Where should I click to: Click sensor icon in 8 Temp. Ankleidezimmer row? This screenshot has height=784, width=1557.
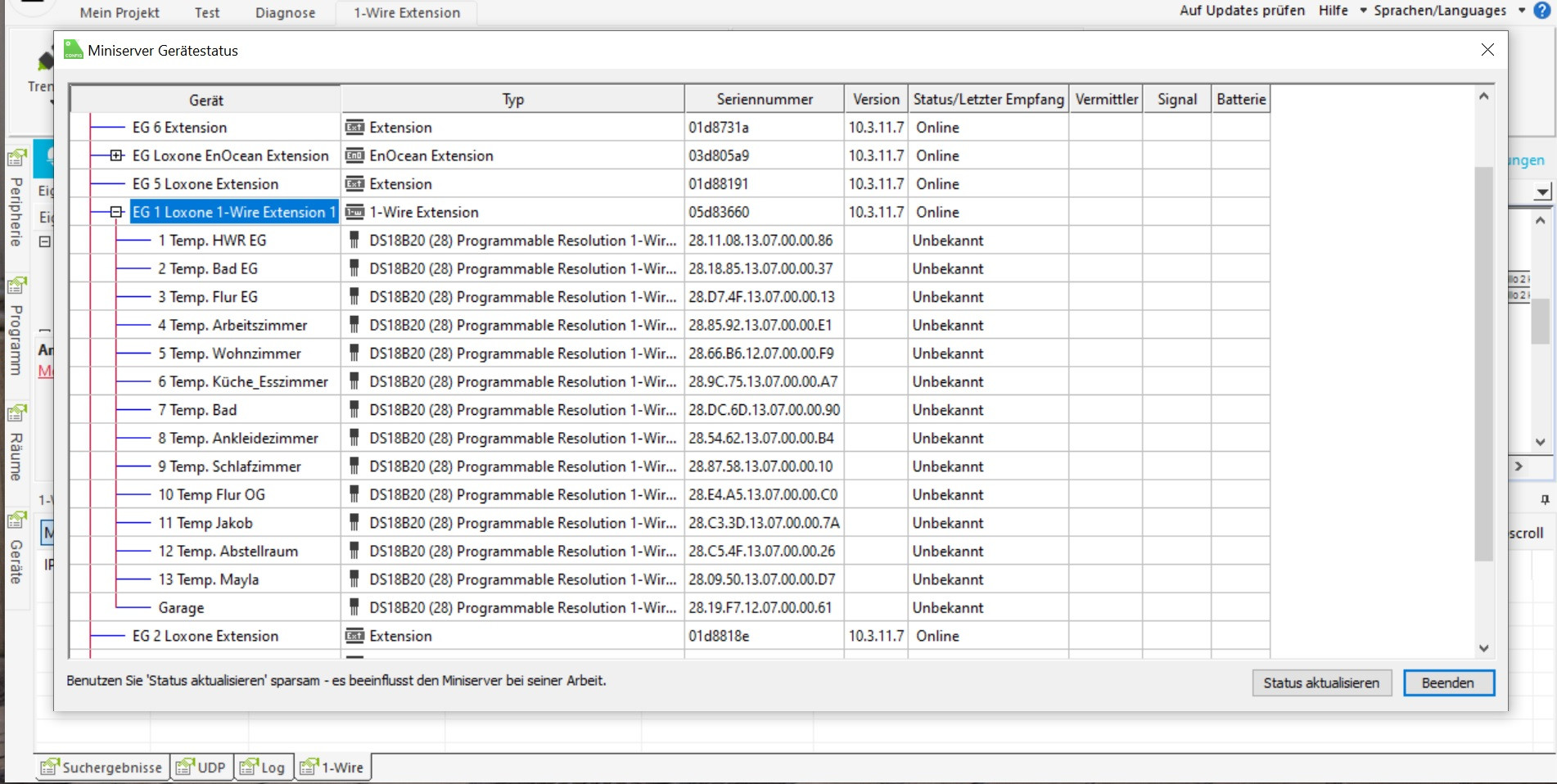(x=354, y=438)
